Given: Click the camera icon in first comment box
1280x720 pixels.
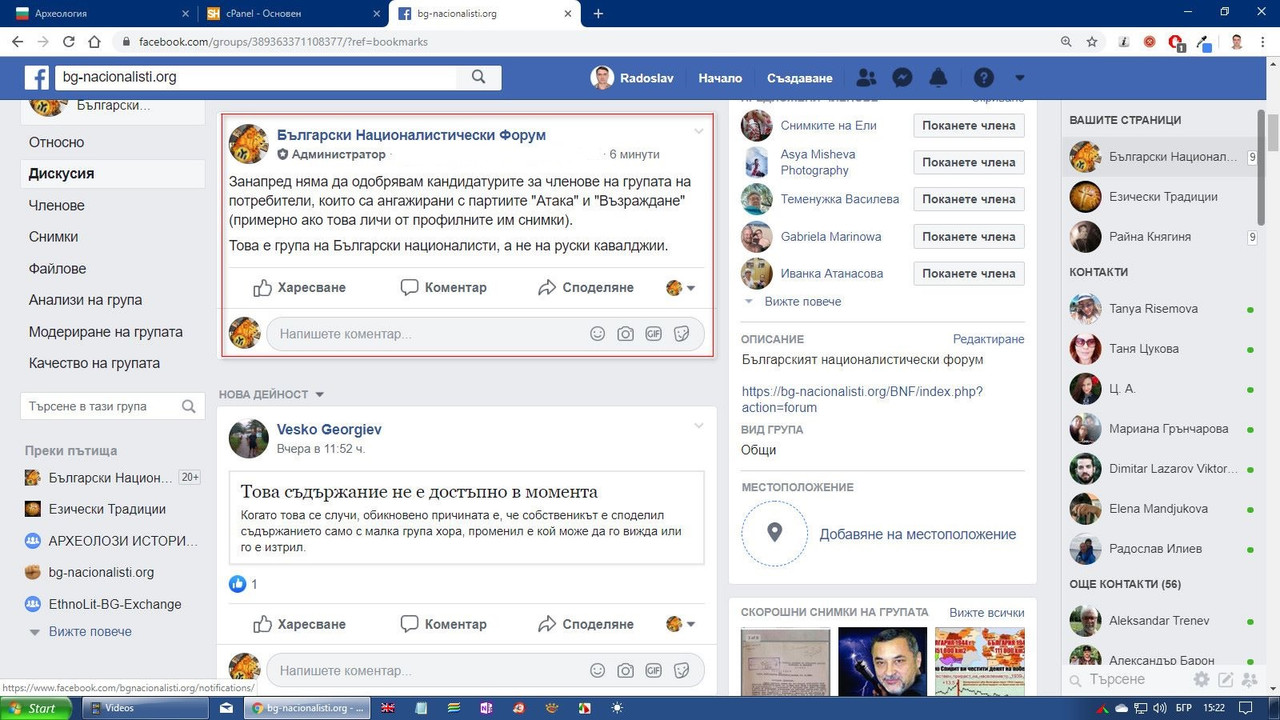Looking at the screenshot, I should click(x=625, y=334).
